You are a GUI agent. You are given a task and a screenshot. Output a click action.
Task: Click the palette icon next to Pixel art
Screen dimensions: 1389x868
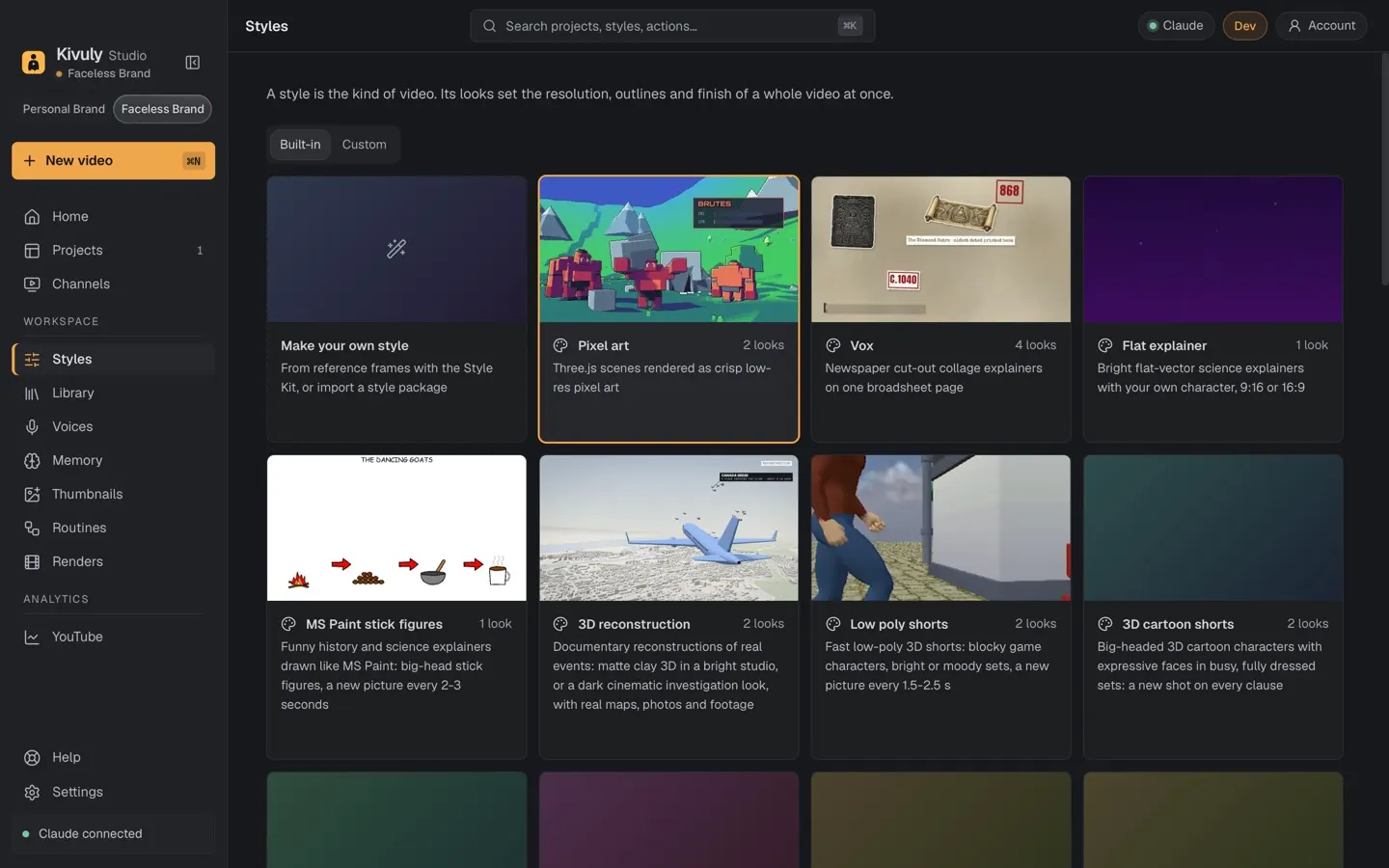[x=560, y=345]
